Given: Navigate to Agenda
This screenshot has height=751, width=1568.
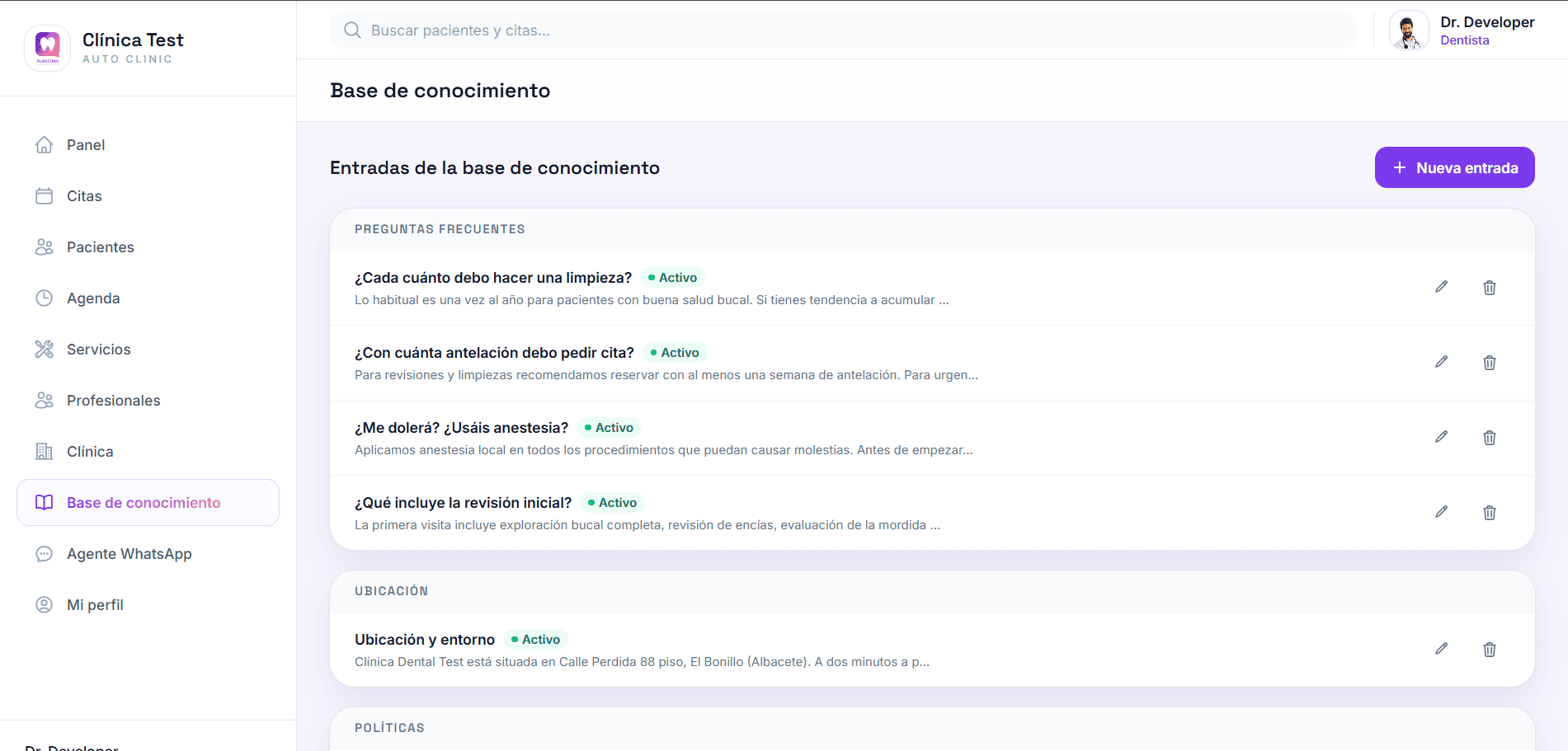Looking at the screenshot, I should (x=148, y=298).
